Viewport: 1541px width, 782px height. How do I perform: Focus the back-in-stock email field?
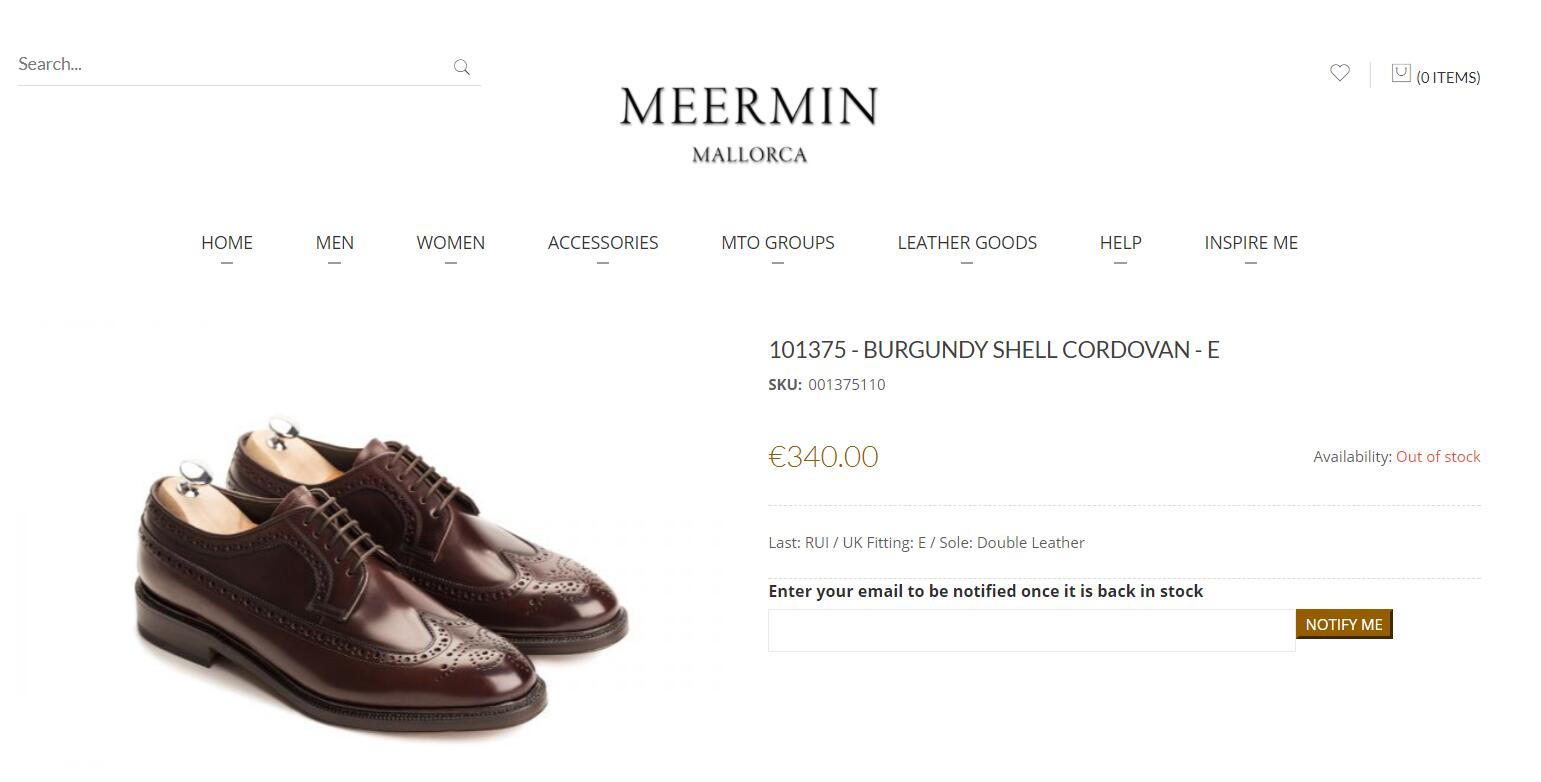tap(1031, 631)
